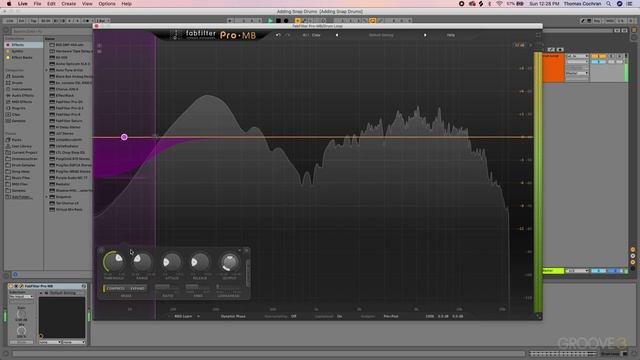Open the Current Project folder
This screenshot has width=640, height=360.
(24, 153)
